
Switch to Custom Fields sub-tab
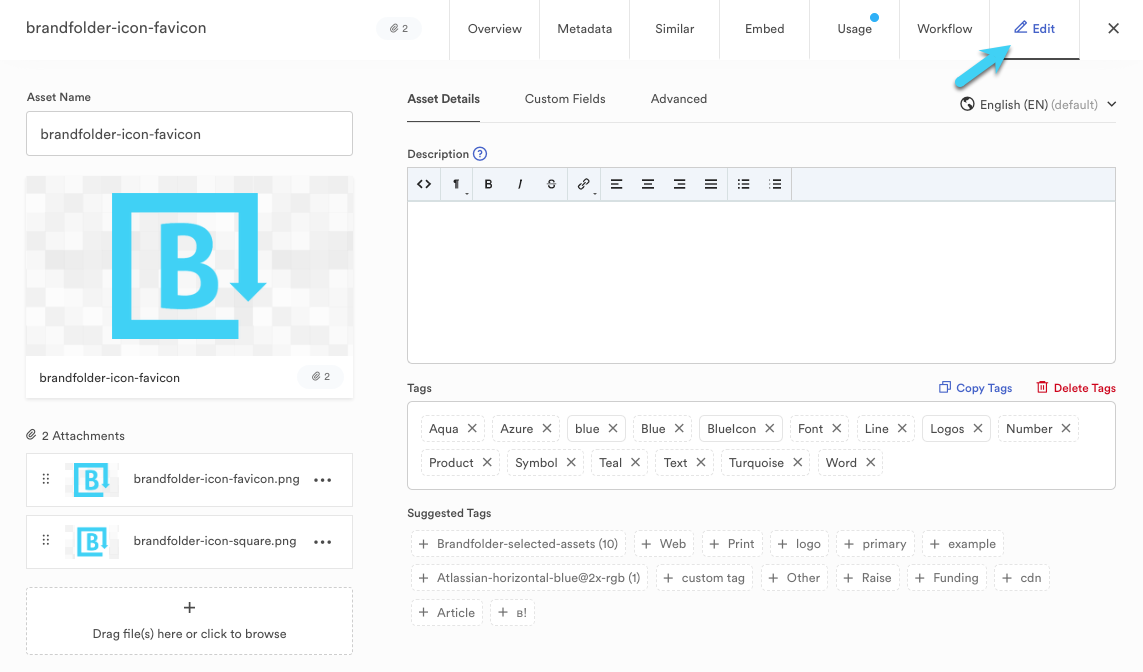[x=565, y=99]
